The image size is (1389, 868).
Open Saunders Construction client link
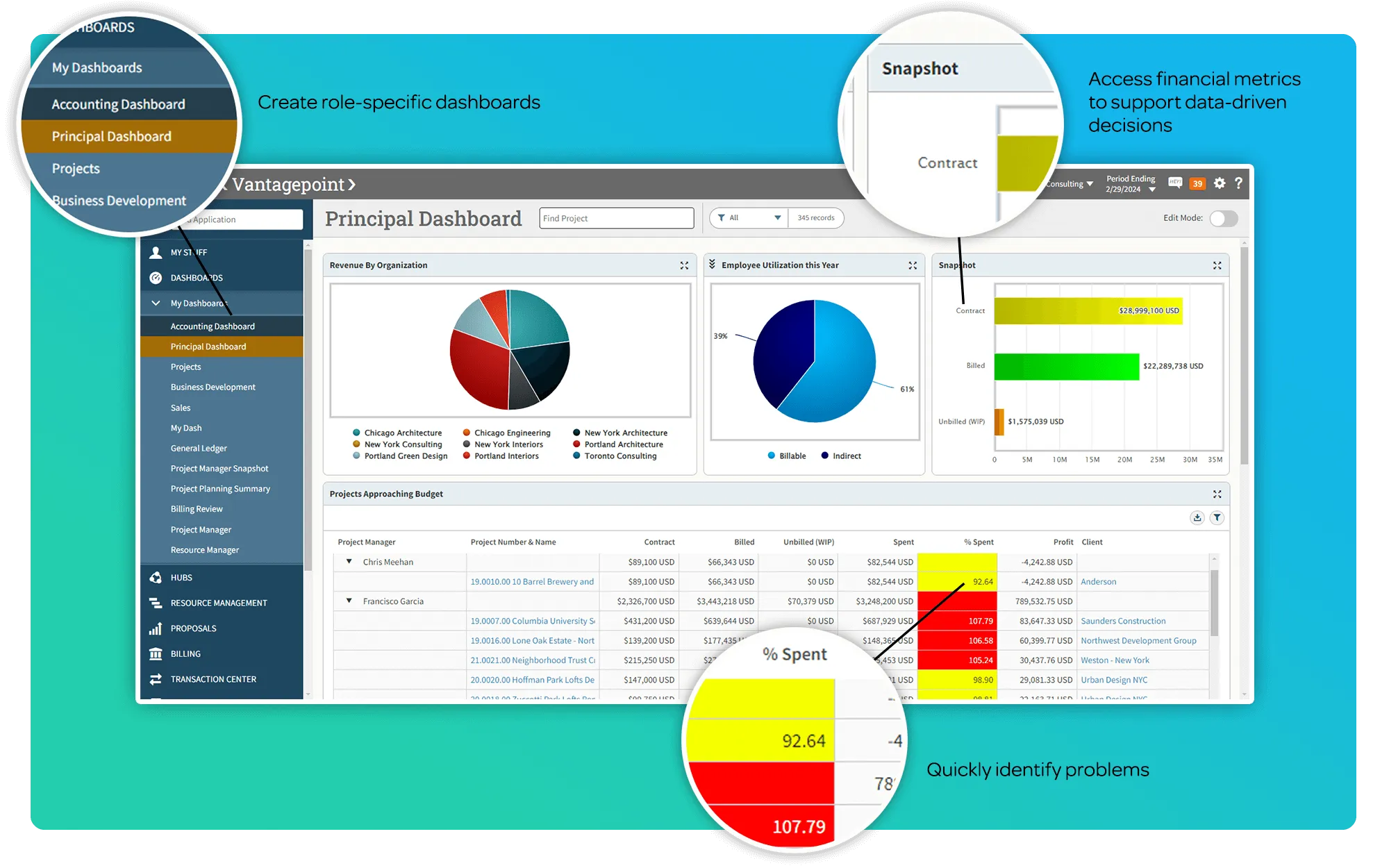(x=1122, y=621)
